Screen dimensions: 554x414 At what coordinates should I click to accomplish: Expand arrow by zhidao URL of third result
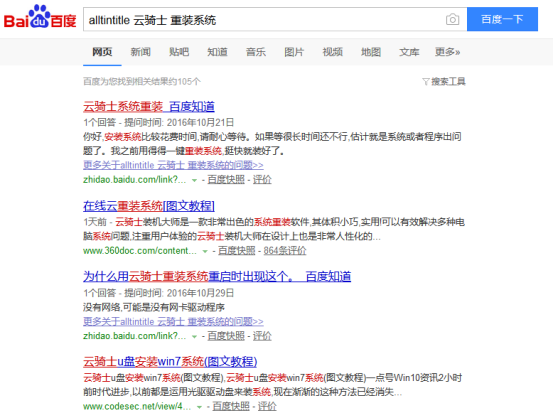[194, 337]
